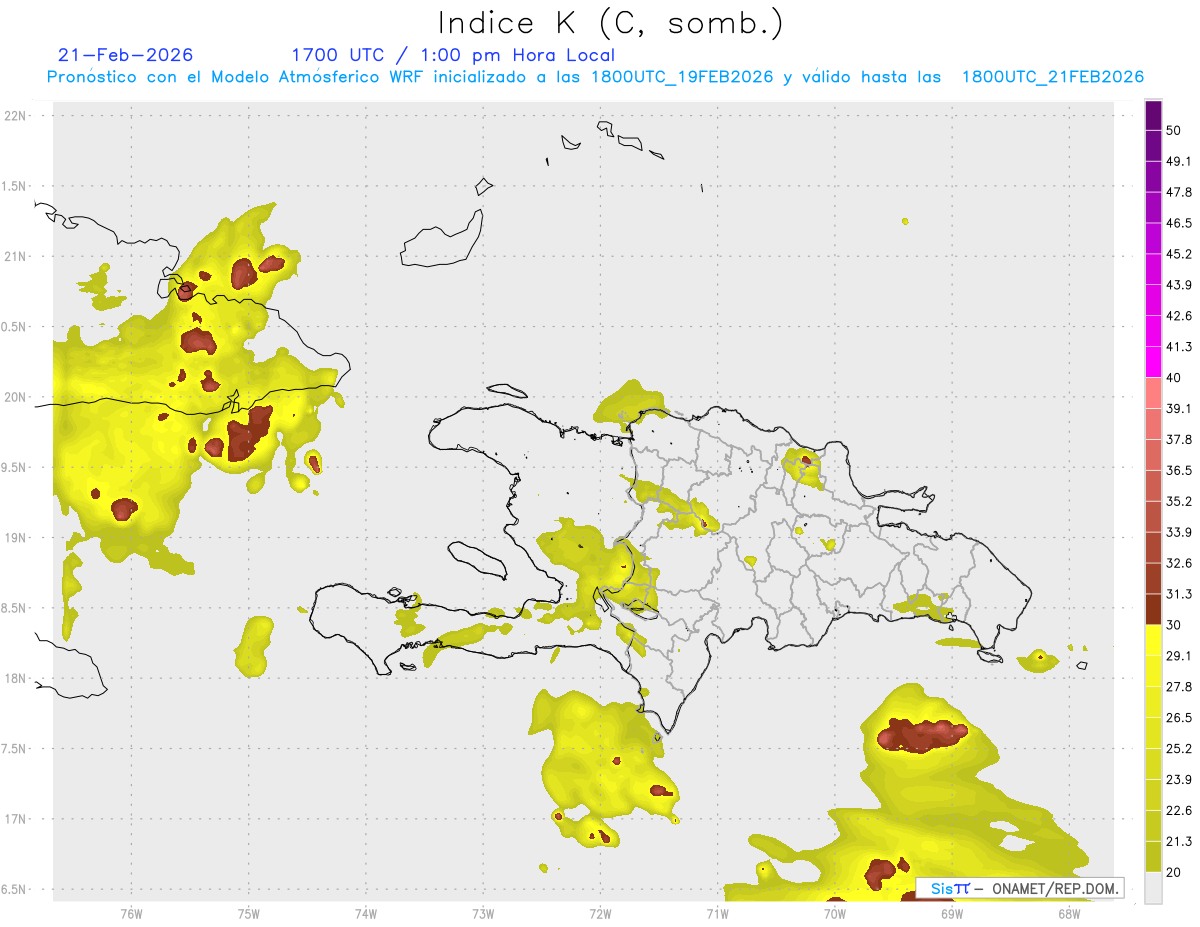Click the "74W" longitude label
The width and height of the screenshot is (1200, 927).
pos(365,914)
